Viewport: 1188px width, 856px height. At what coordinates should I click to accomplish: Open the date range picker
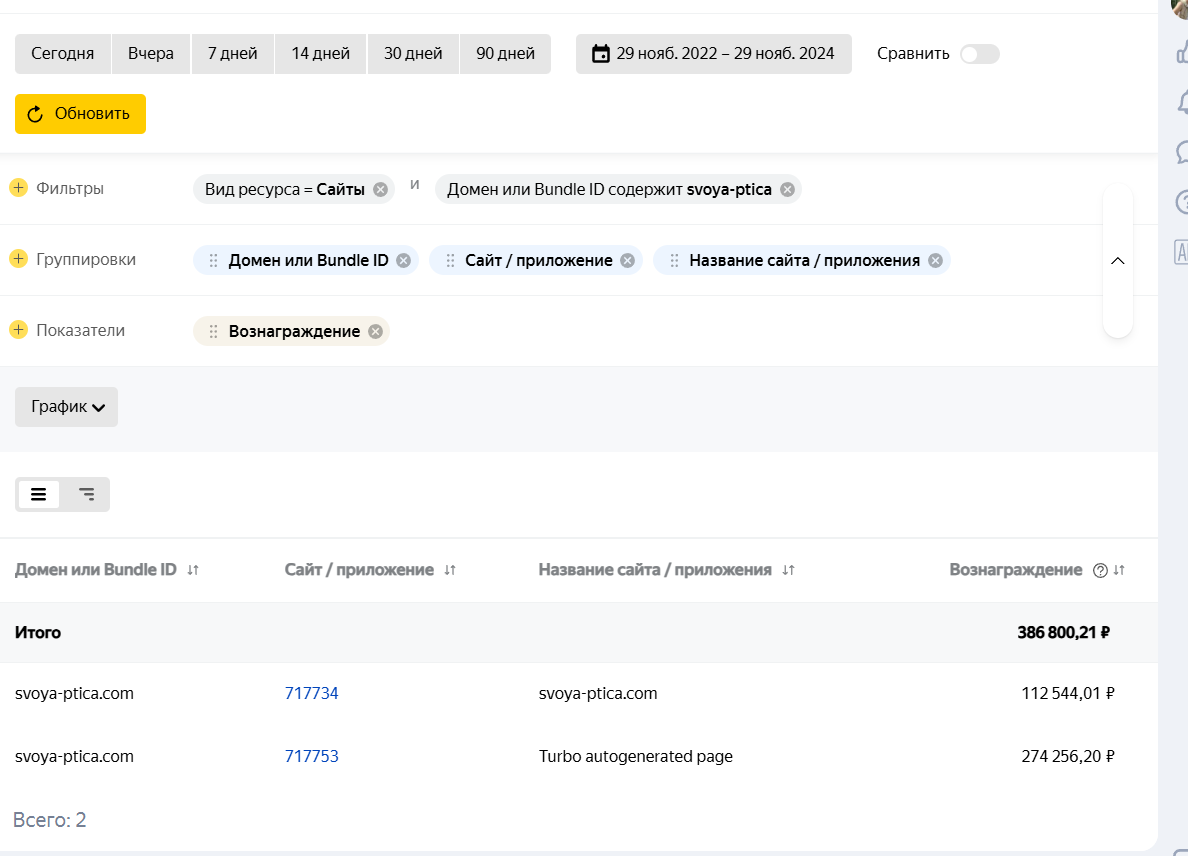pyautogui.click(x=713, y=54)
